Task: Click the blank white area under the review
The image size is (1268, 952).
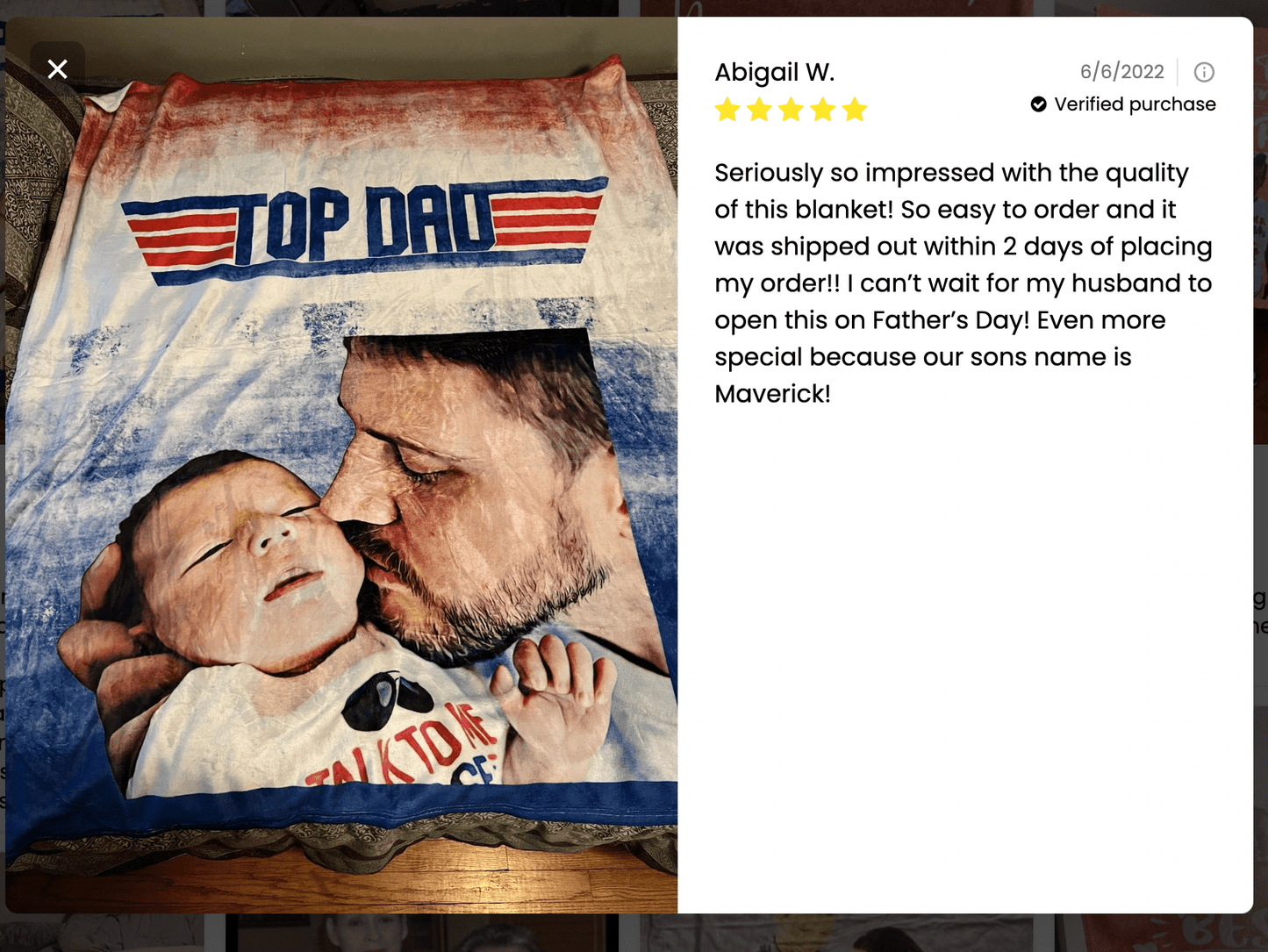Action: [x=965, y=658]
